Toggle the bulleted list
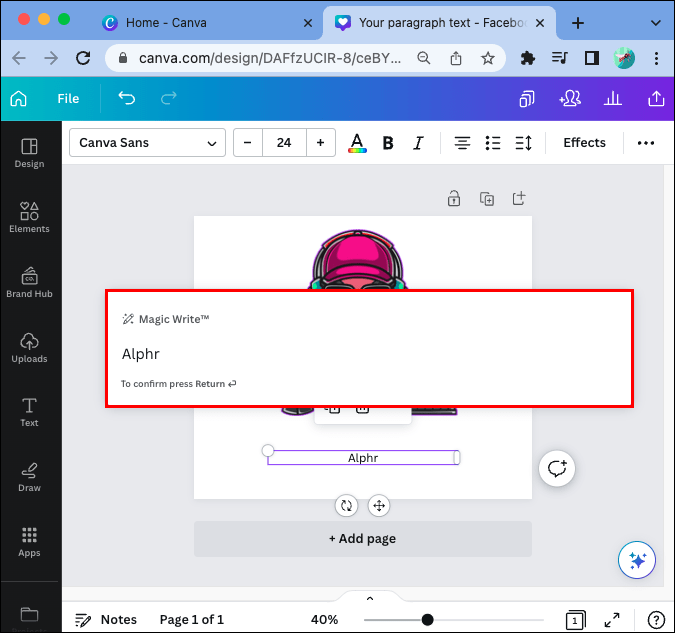 [x=493, y=143]
